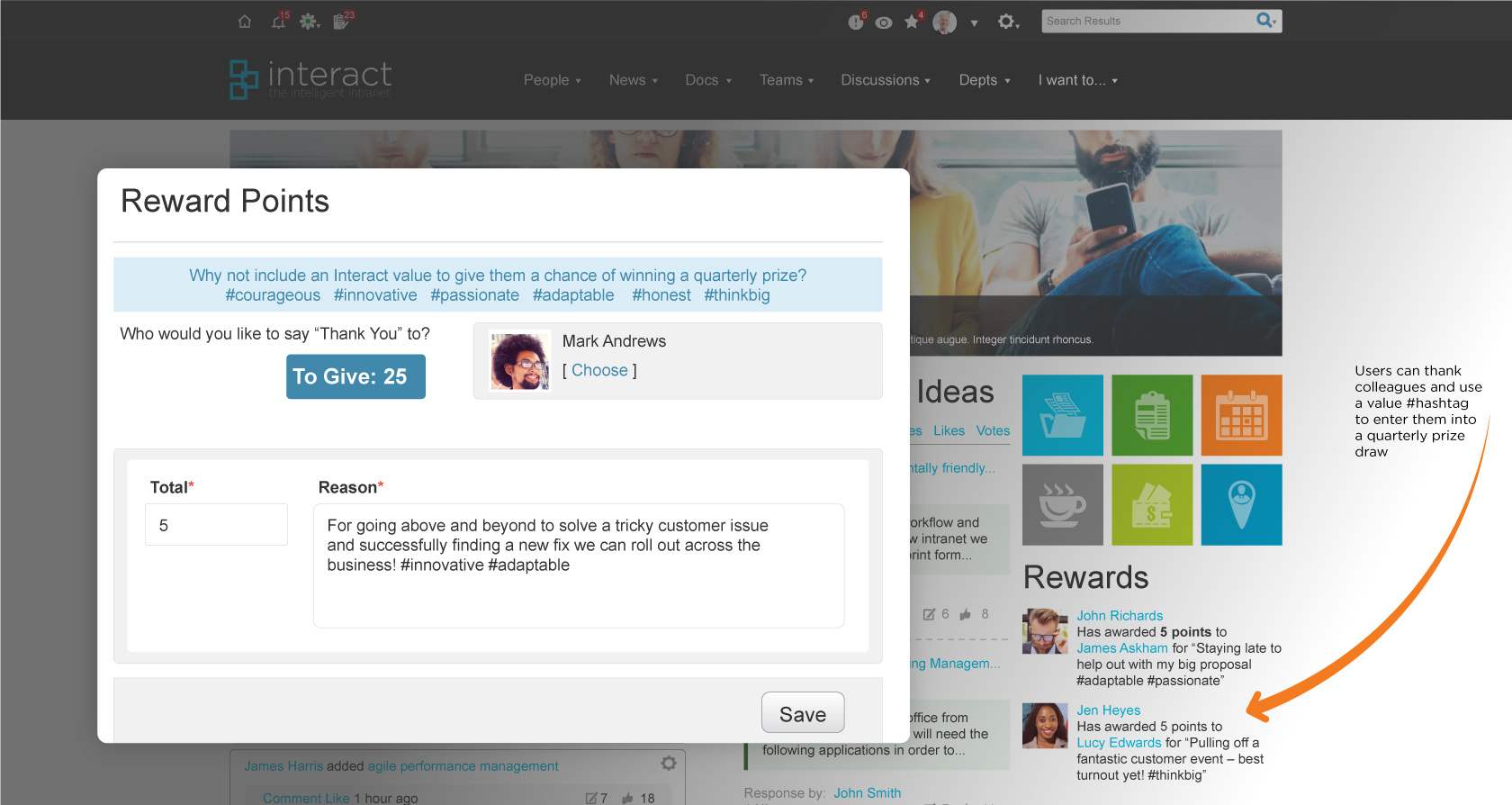Click the favorites star icon
1512x805 pixels.
tap(912, 22)
